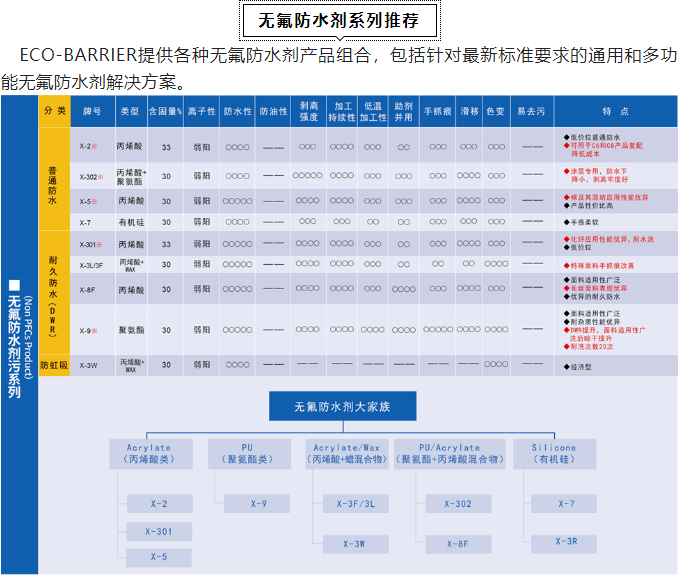Screen dimensions: 679x577
Task: Click the X-301 box in family tree
Action: click(159, 531)
